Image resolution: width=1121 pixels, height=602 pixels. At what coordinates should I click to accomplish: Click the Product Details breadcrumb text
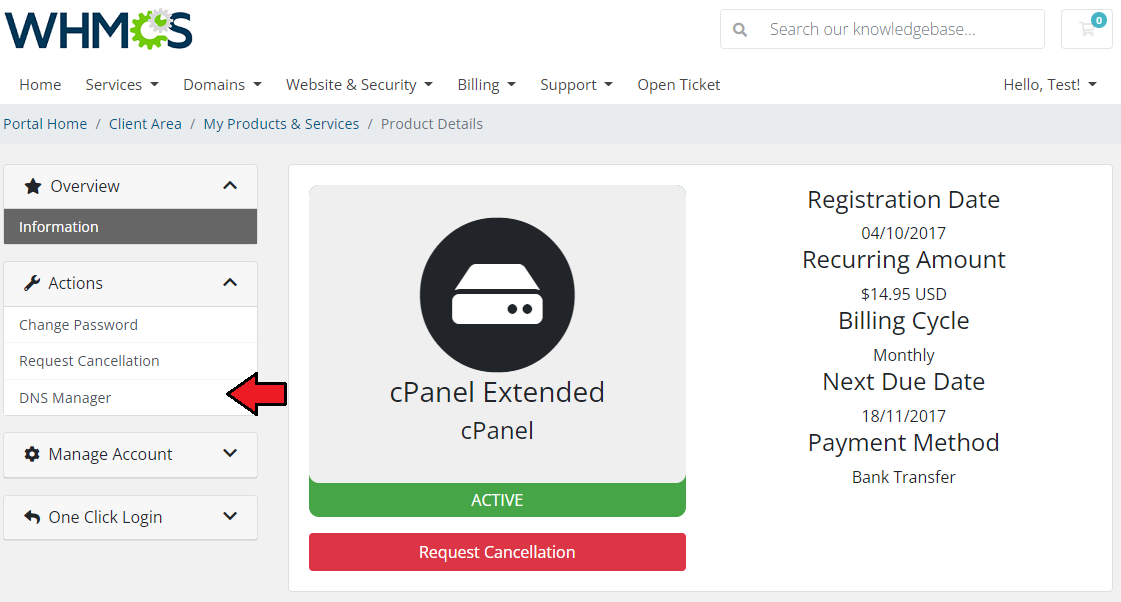point(432,124)
